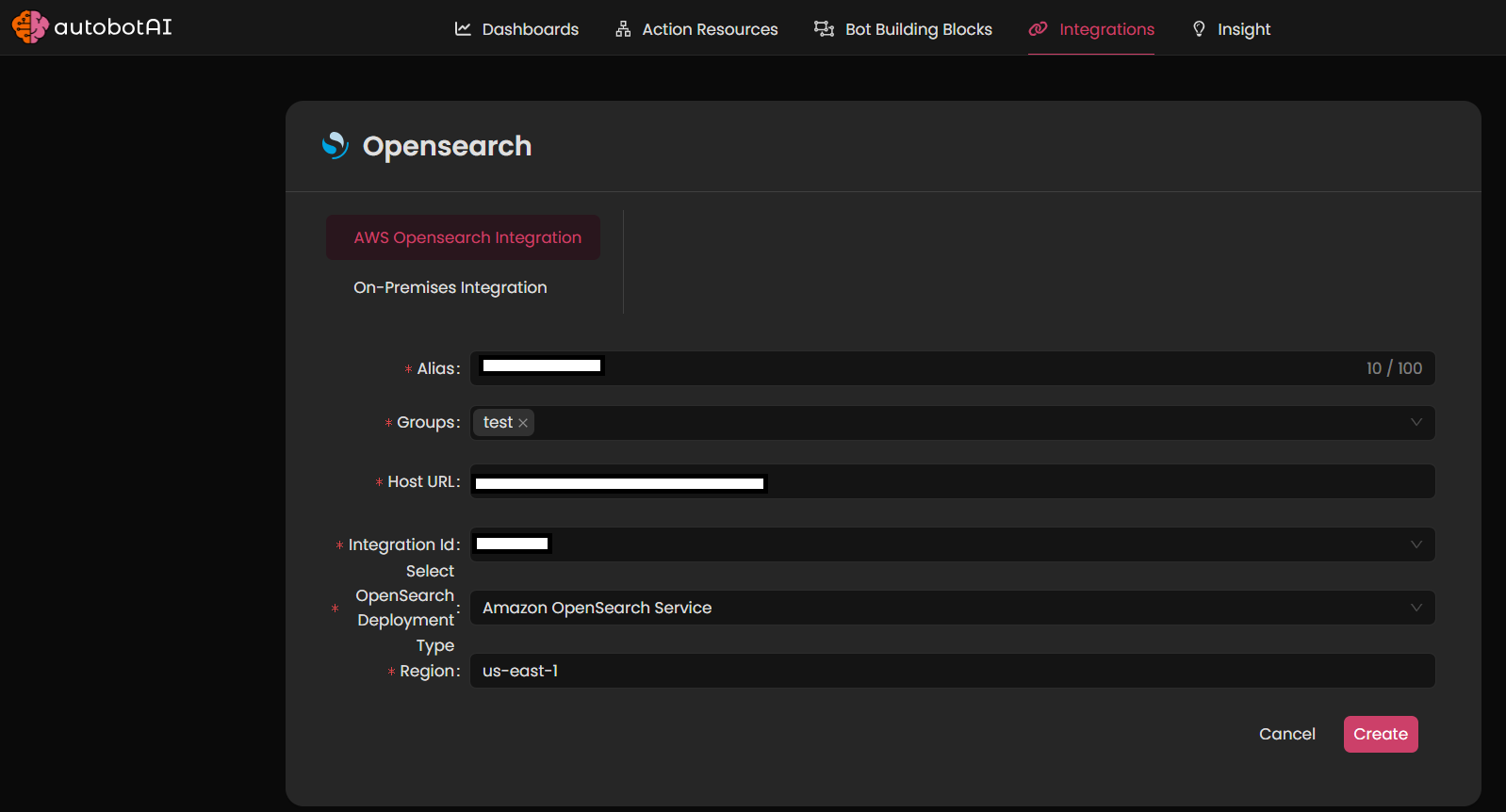This screenshot has height=812, width=1506.
Task: Click the Integrations link icon
Action: pos(1038,29)
